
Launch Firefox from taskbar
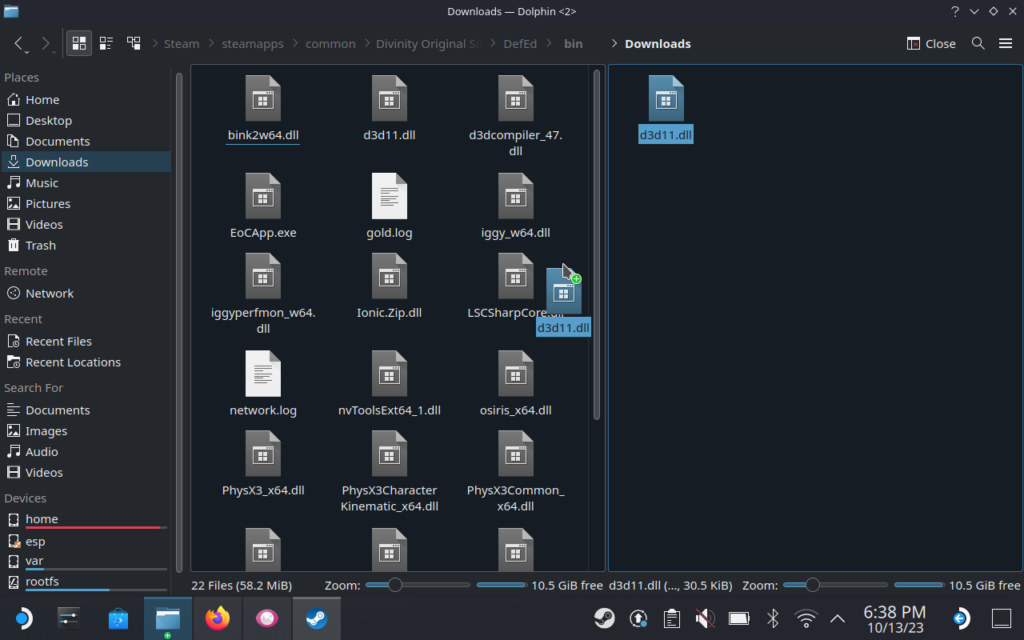(217, 618)
